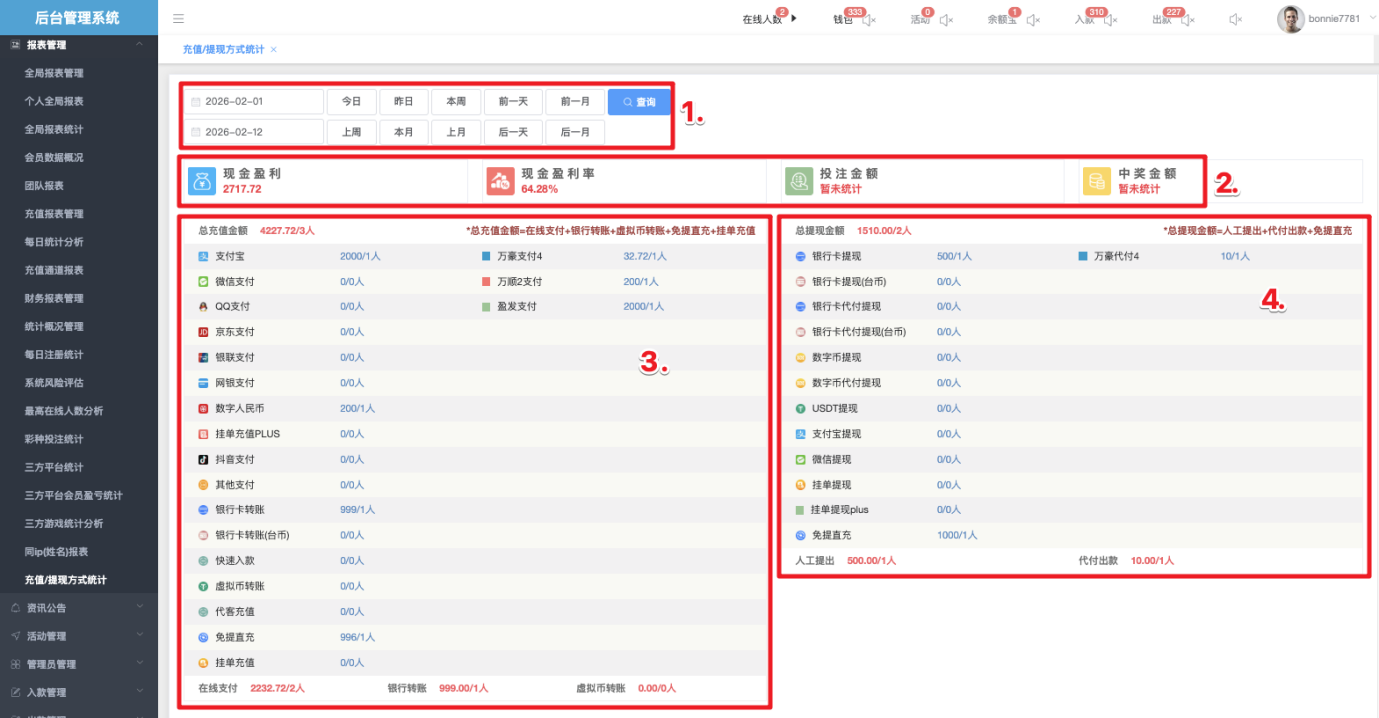Click the 中奖金额 yellow coins icon
This screenshot has height=718, width=1379.
coord(1097,181)
